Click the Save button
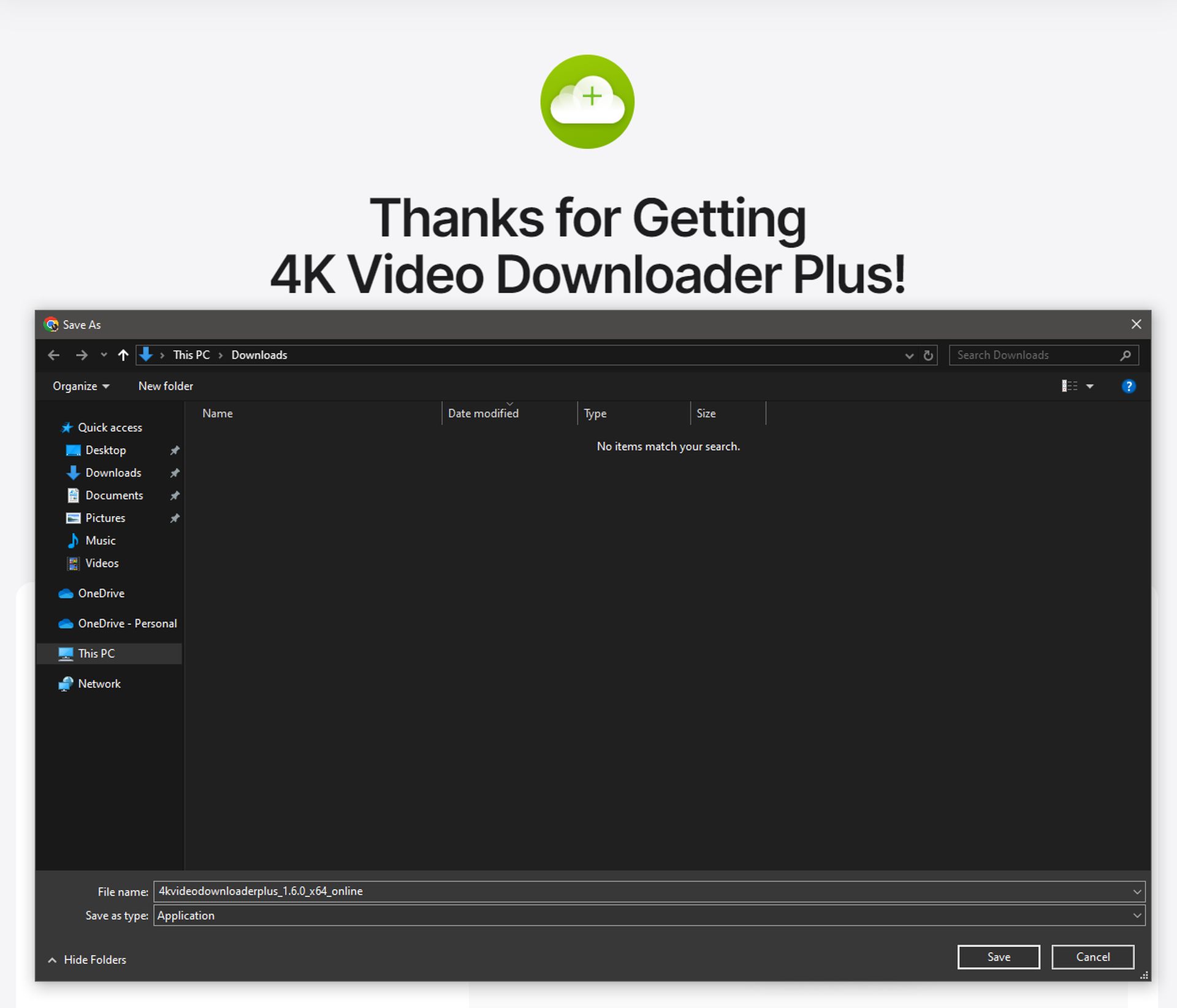 coord(999,957)
